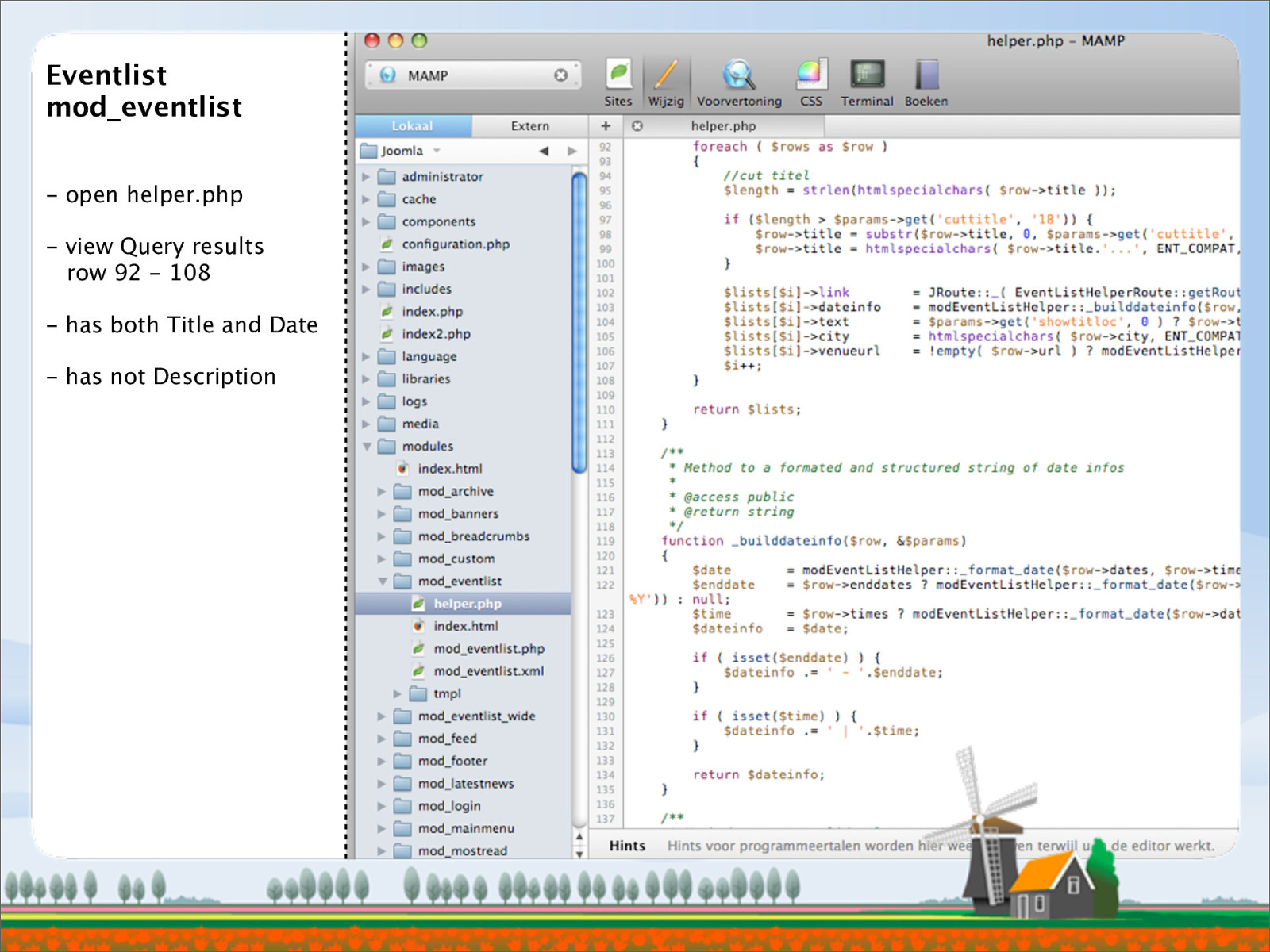Screen dimensions: 1270x952
Task: Click the Hints label in status bar
Action: pyautogui.click(x=627, y=846)
